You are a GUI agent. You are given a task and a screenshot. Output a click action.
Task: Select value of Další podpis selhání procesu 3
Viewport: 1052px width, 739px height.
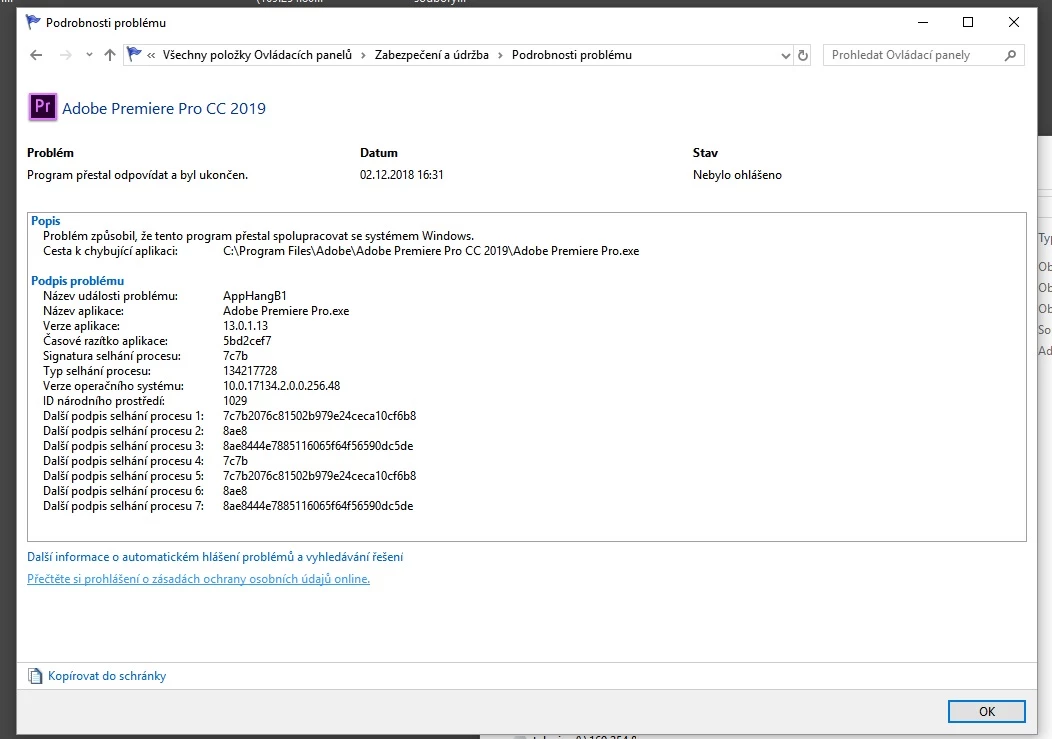pyautogui.click(x=318, y=446)
